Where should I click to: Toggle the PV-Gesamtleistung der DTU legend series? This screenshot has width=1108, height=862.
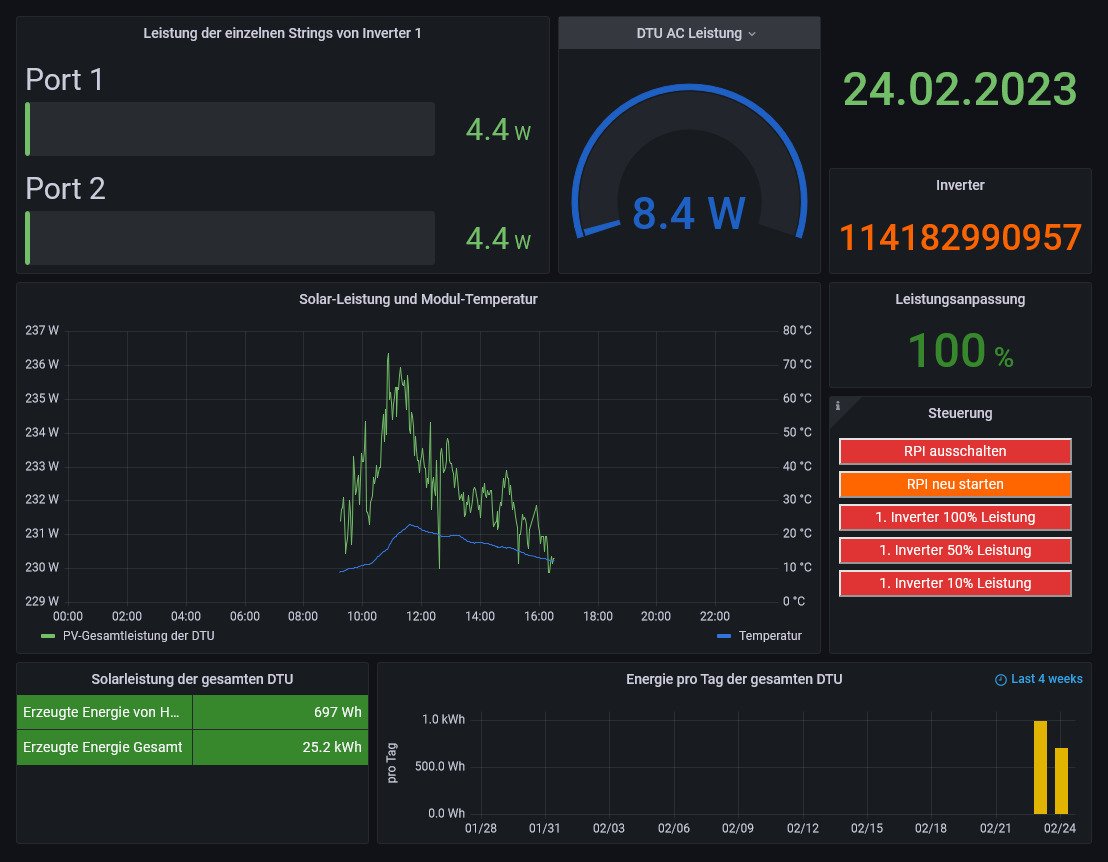point(138,636)
